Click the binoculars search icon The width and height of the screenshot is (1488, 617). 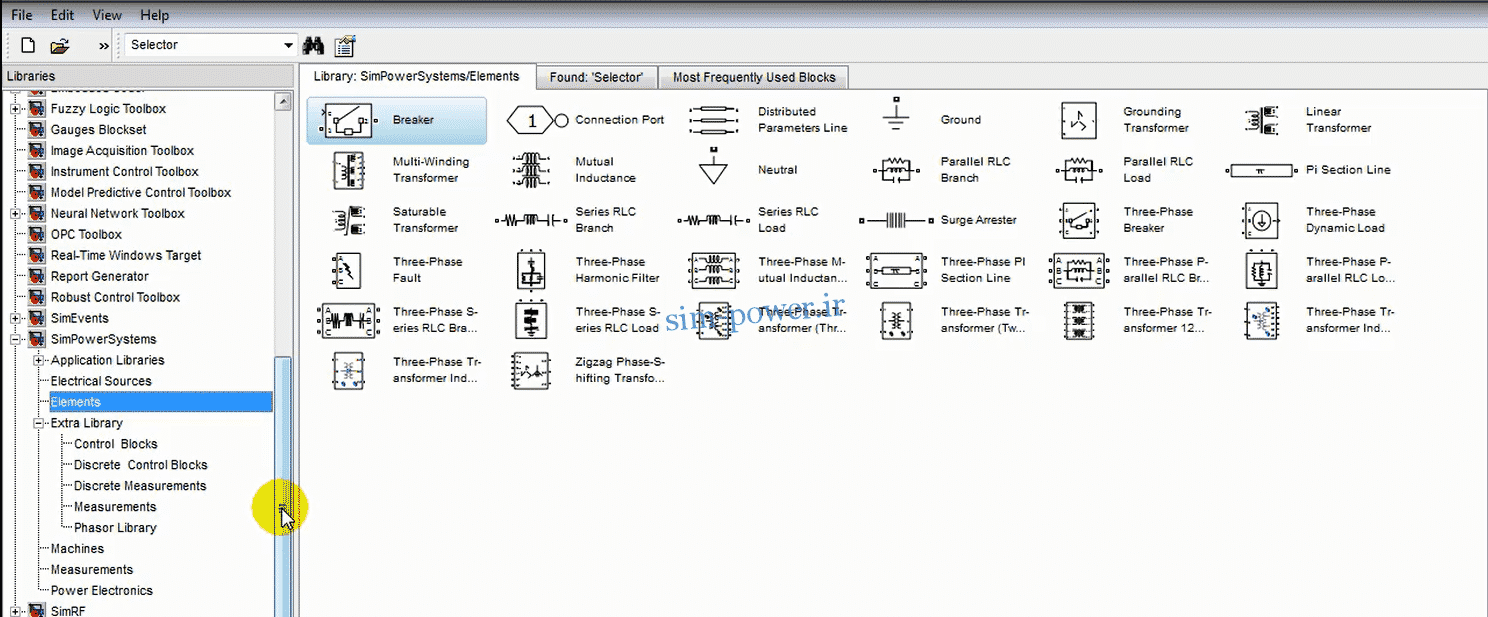click(314, 45)
